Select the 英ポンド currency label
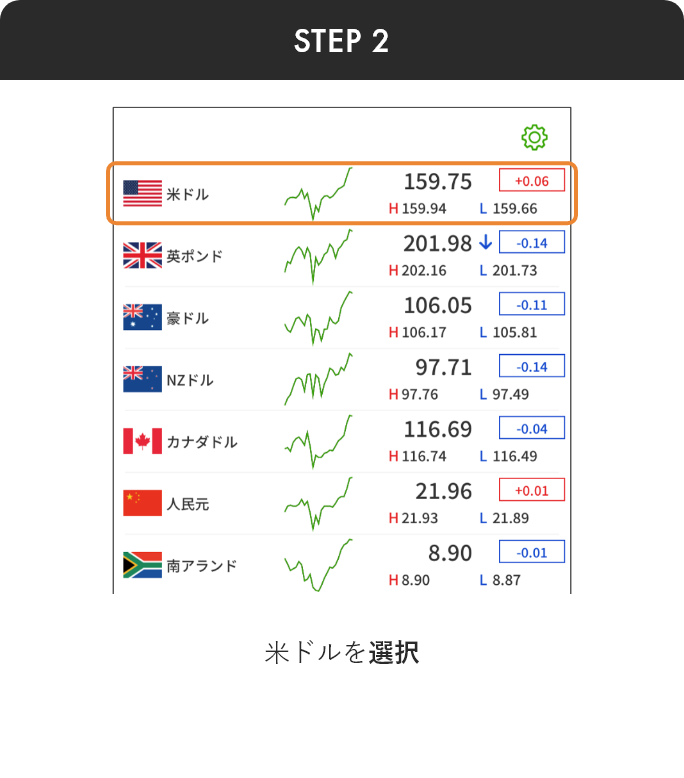684x778 pixels. click(194, 256)
